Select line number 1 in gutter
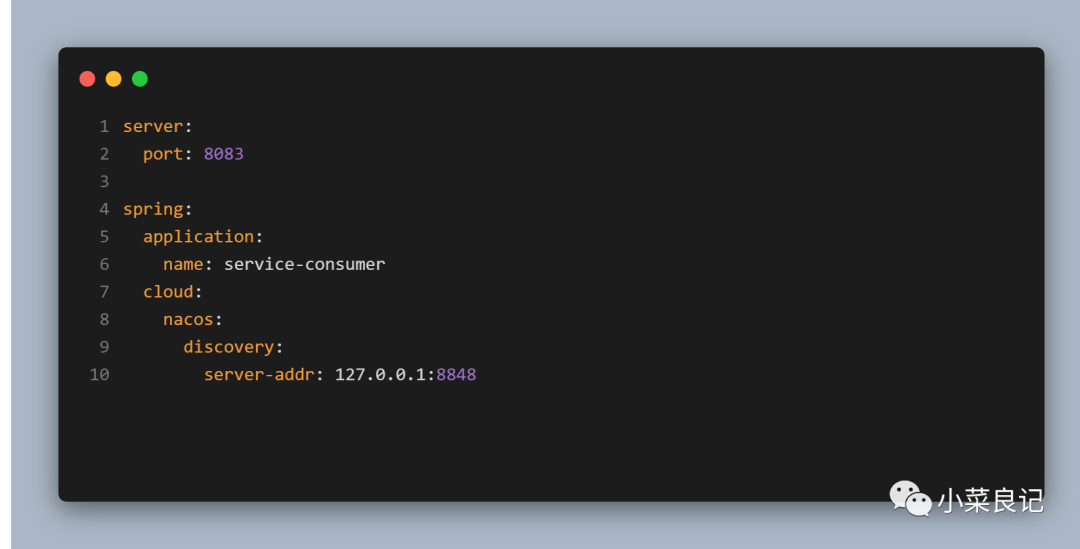 (104, 127)
